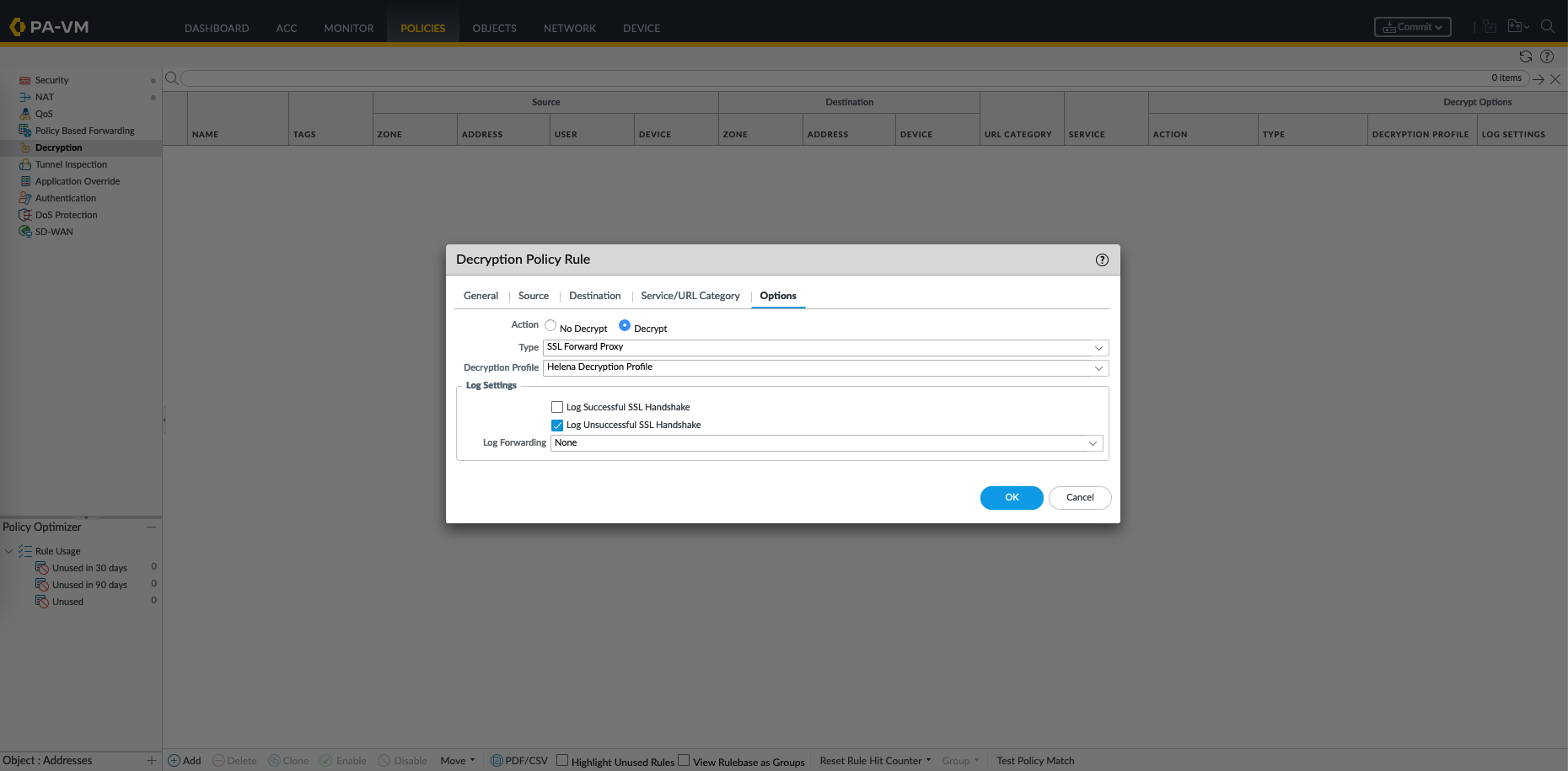Image resolution: width=1568 pixels, height=771 pixels.
Task: Open the Type dropdown showing SSL Forward Proxy
Action: (825, 347)
